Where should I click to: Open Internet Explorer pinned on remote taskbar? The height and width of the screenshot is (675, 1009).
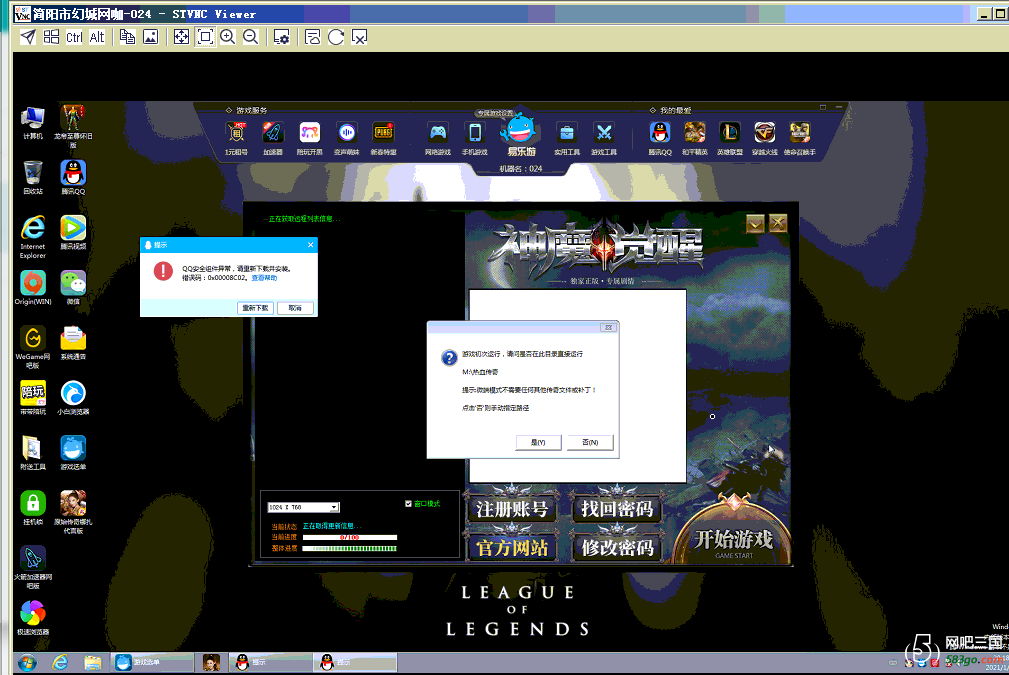60,662
